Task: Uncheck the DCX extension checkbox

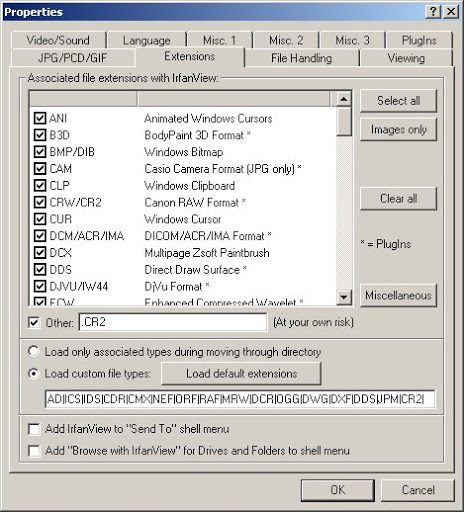Action: point(40,252)
